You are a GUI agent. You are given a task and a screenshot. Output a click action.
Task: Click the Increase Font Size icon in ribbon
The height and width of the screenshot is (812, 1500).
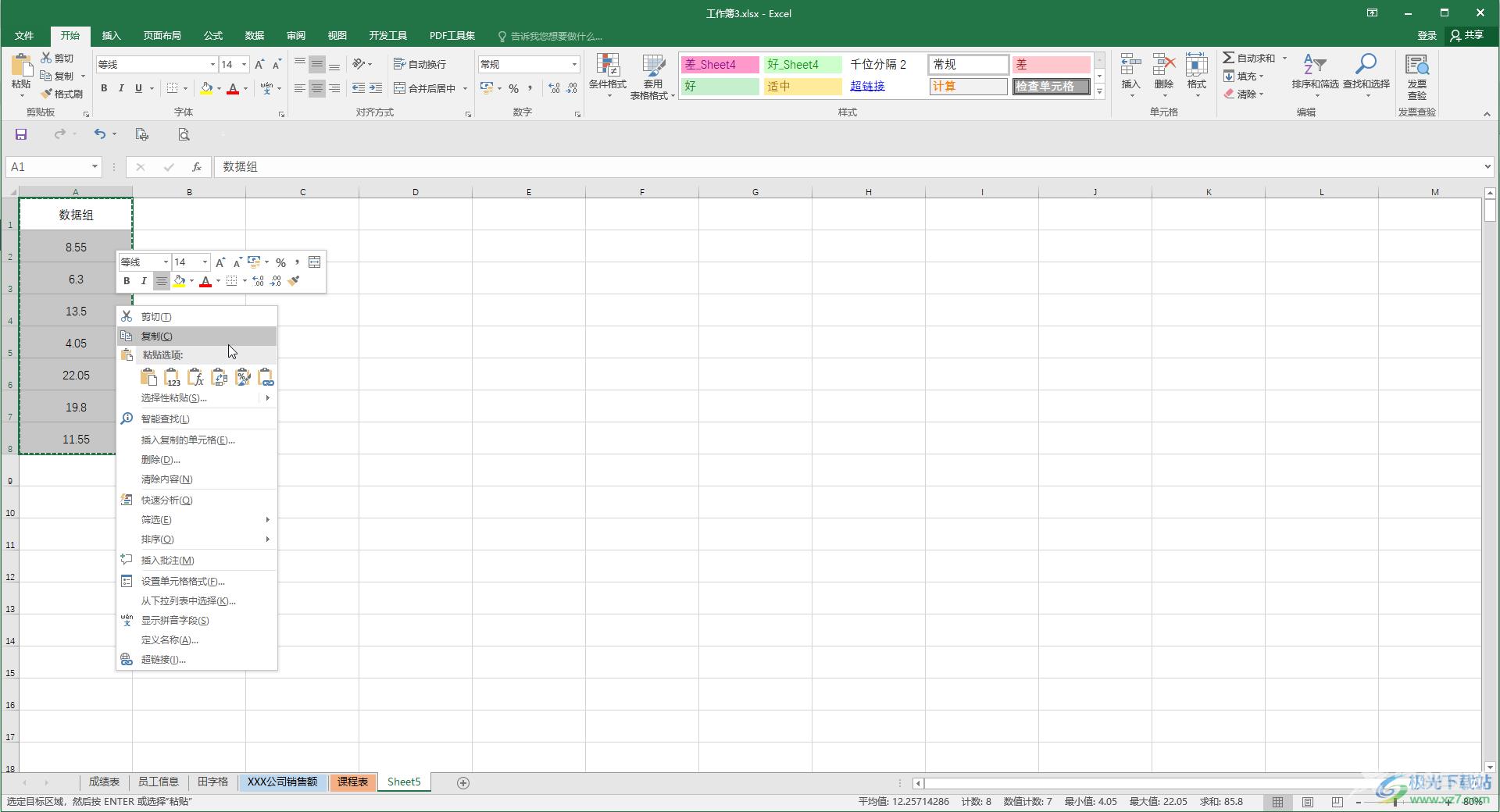click(259, 64)
